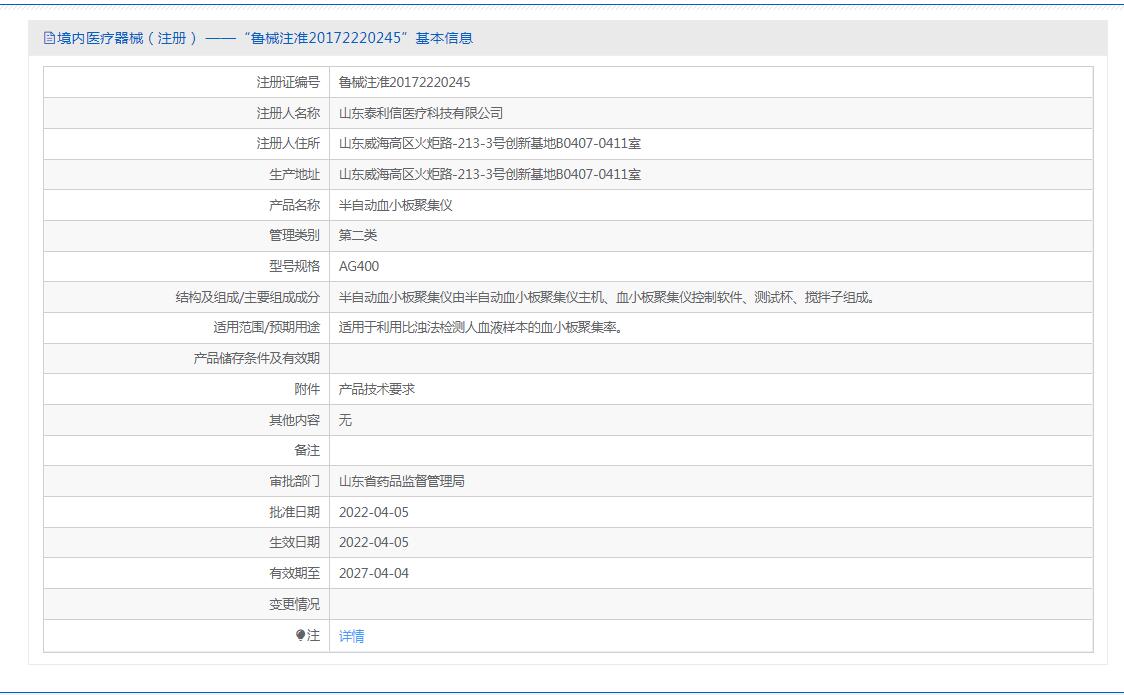Click the 型号规格 label
Image resolution: width=1124 pixels, height=695 pixels.
pyautogui.click(x=295, y=267)
